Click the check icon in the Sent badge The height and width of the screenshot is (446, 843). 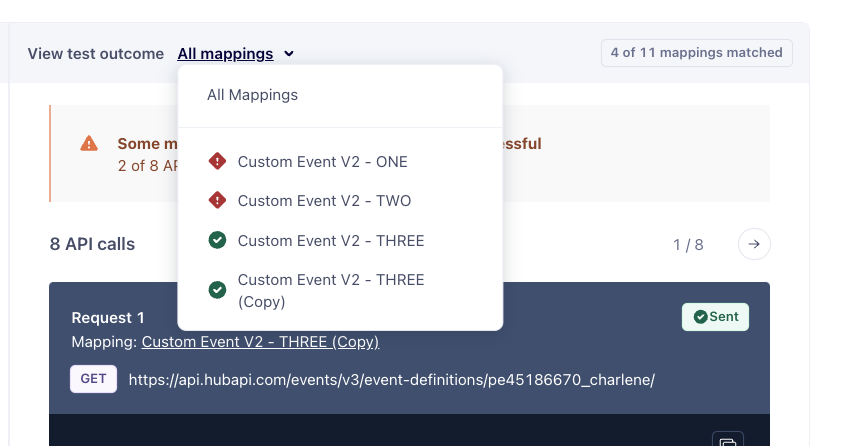(x=700, y=317)
